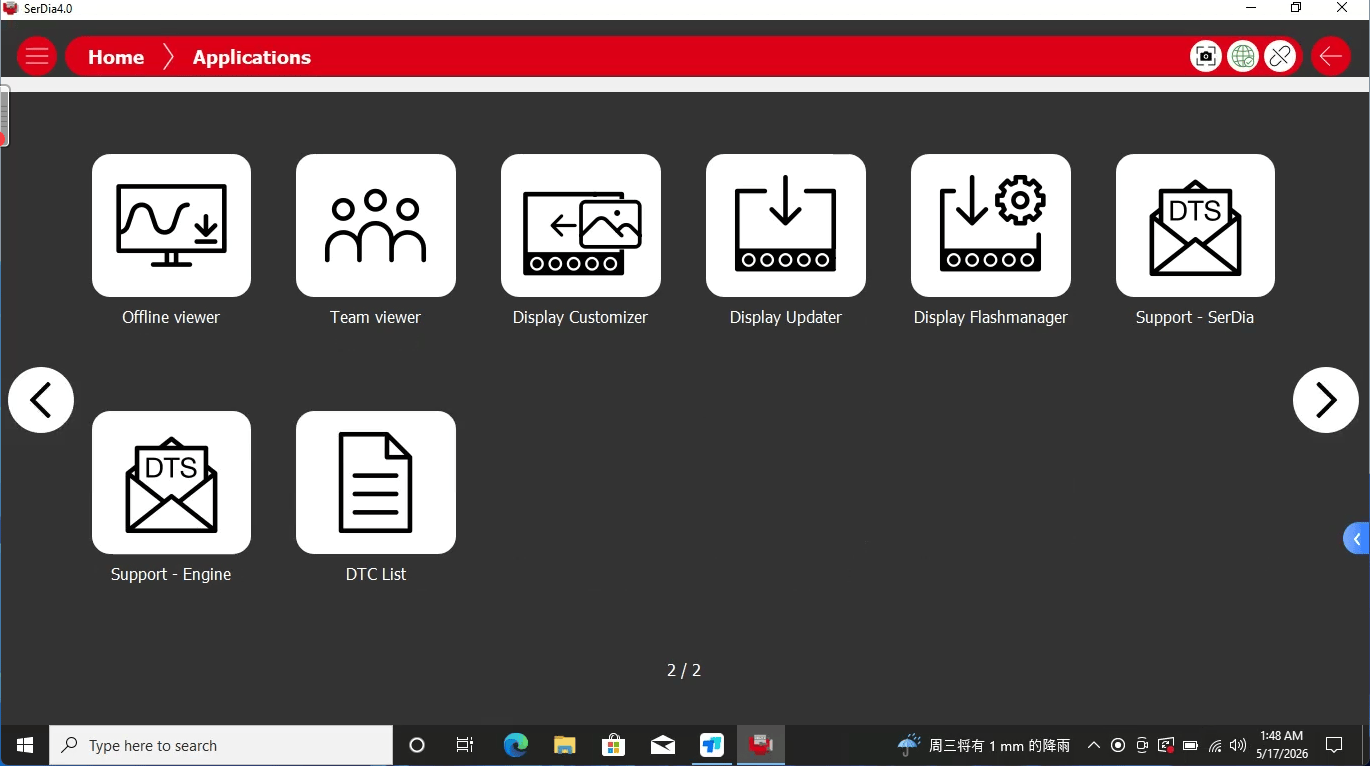Open the Windows notification center
Image resolution: width=1370 pixels, height=766 pixels.
pos(1334,745)
